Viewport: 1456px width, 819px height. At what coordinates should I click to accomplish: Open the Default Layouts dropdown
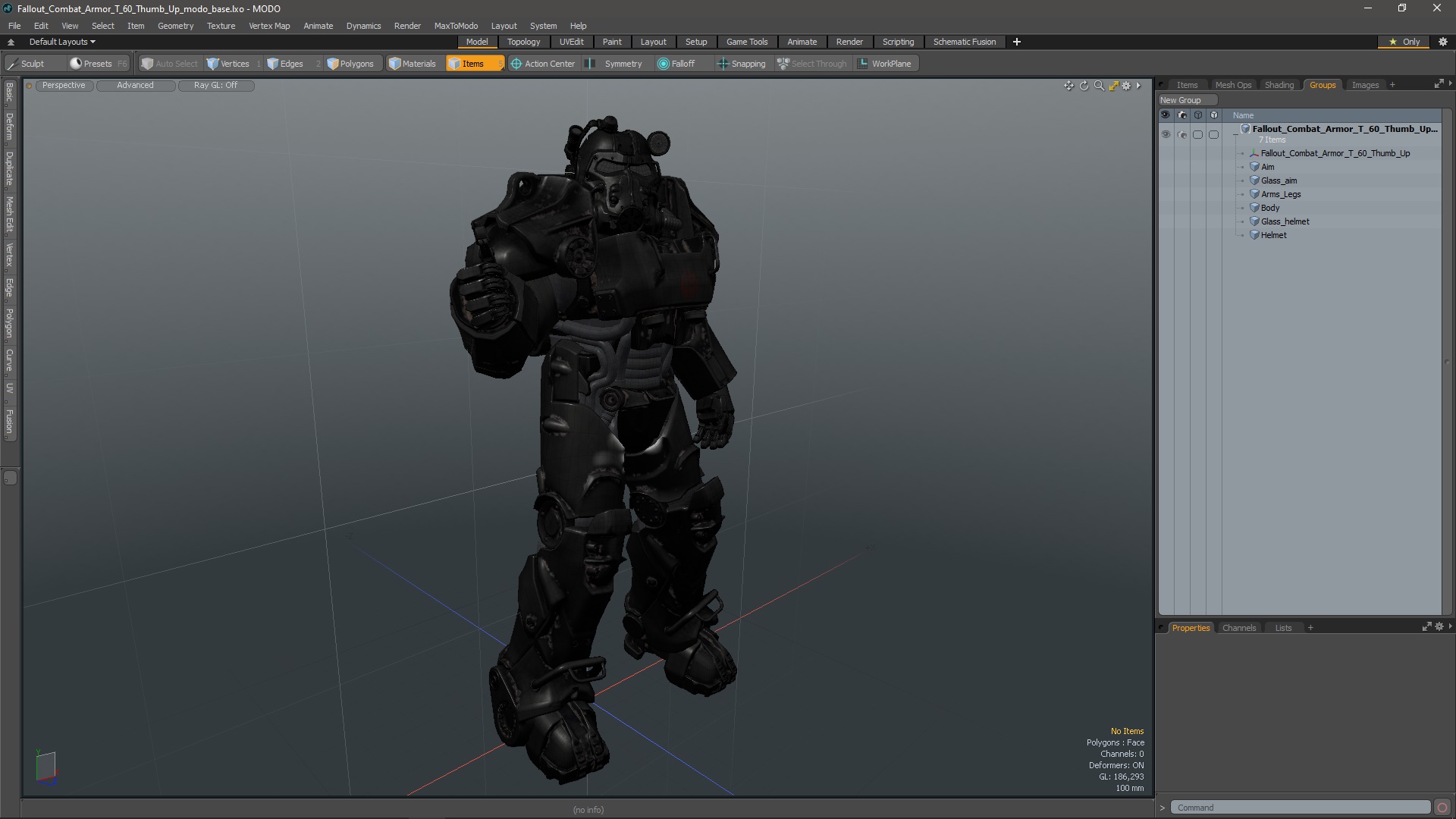(x=62, y=42)
